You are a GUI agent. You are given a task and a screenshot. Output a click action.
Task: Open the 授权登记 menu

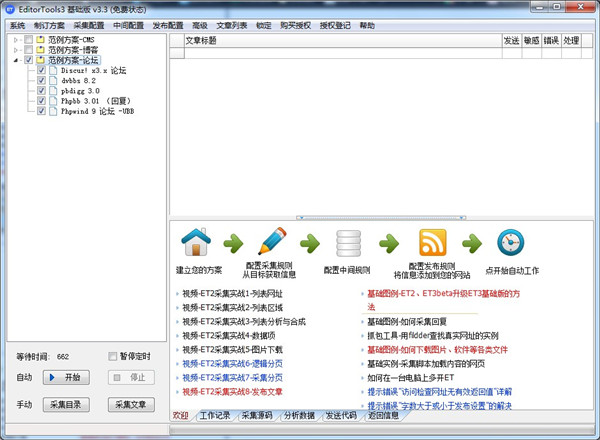coord(335,26)
